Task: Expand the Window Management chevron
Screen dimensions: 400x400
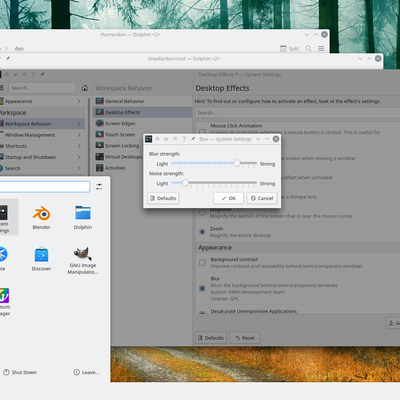Action: tap(79, 135)
